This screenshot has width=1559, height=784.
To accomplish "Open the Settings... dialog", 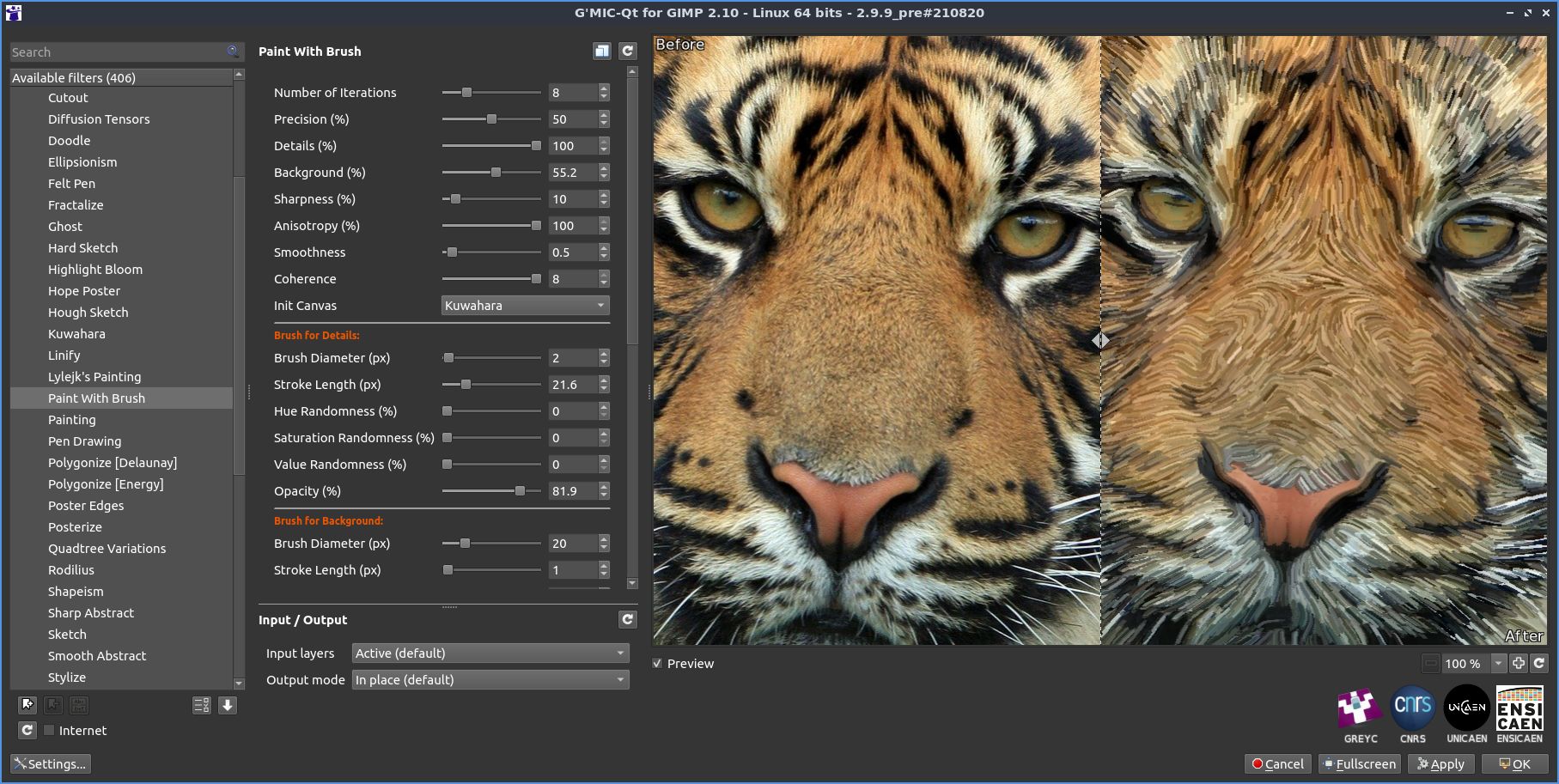I will click(51, 764).
